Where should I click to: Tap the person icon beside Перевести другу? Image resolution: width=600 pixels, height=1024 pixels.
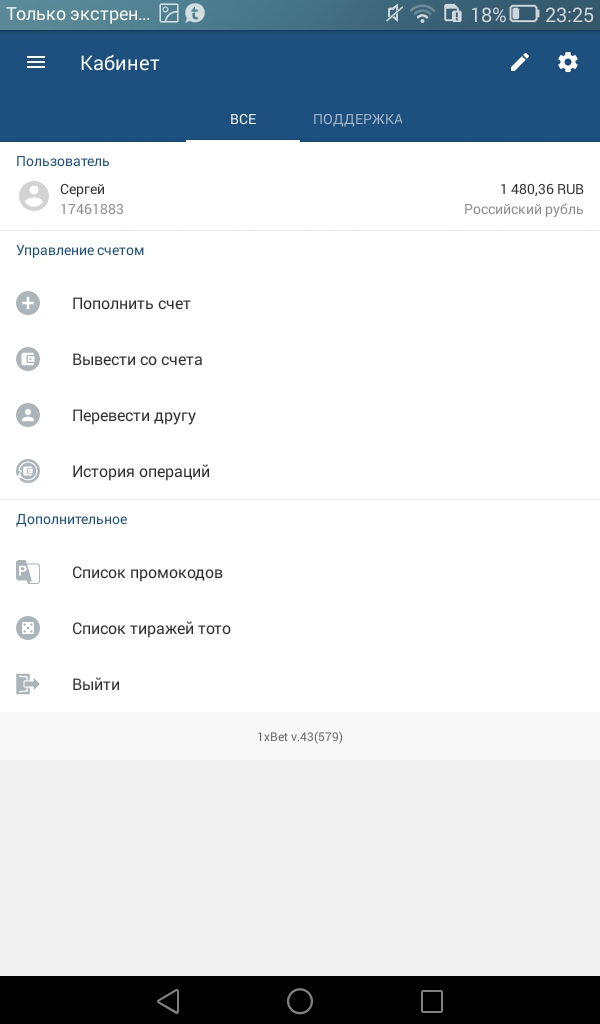(x=28, y=415)
